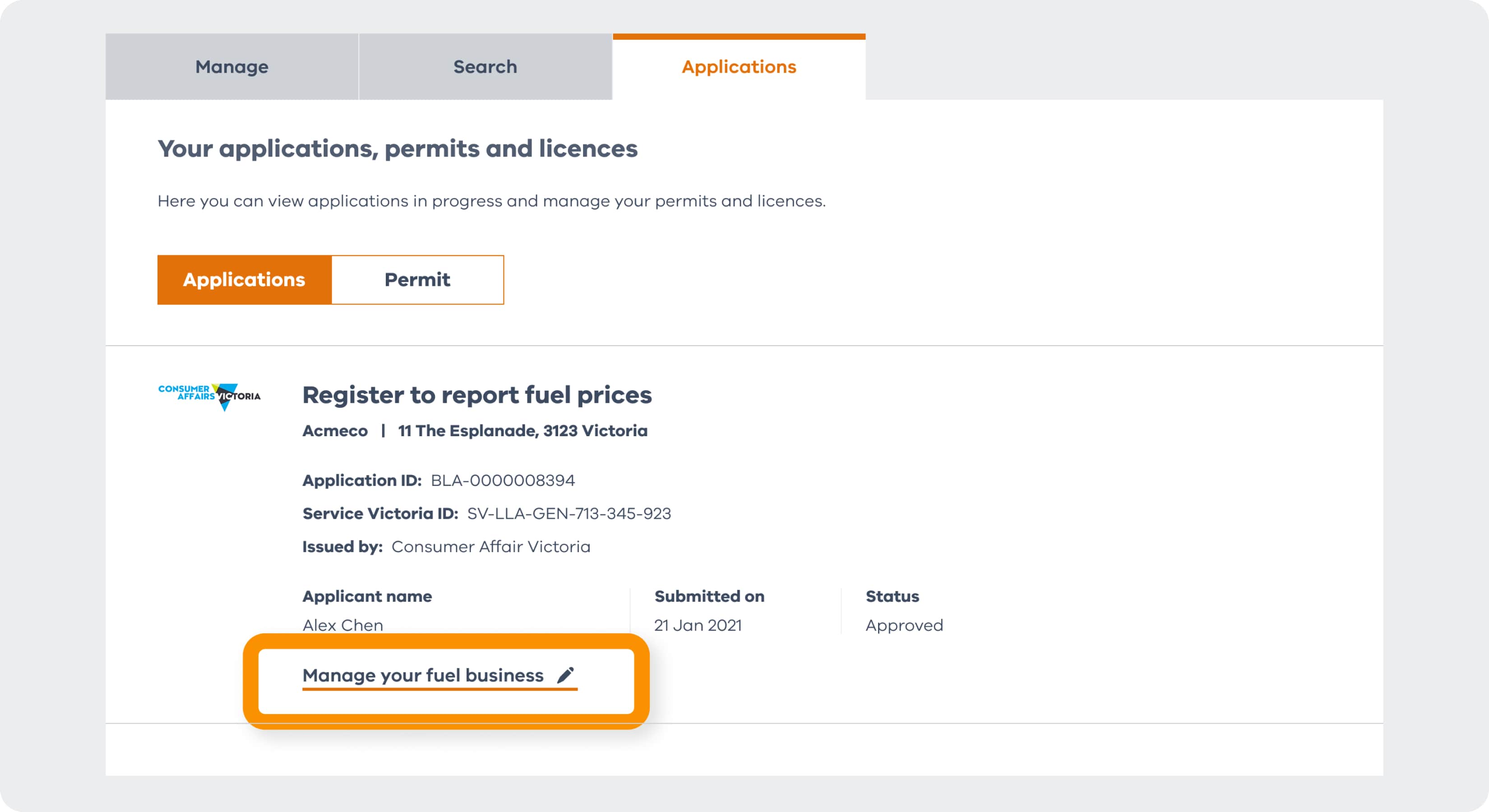Switch to the Search tab
The height and width of the screenshot is (812, 1489).
(485, 67)
